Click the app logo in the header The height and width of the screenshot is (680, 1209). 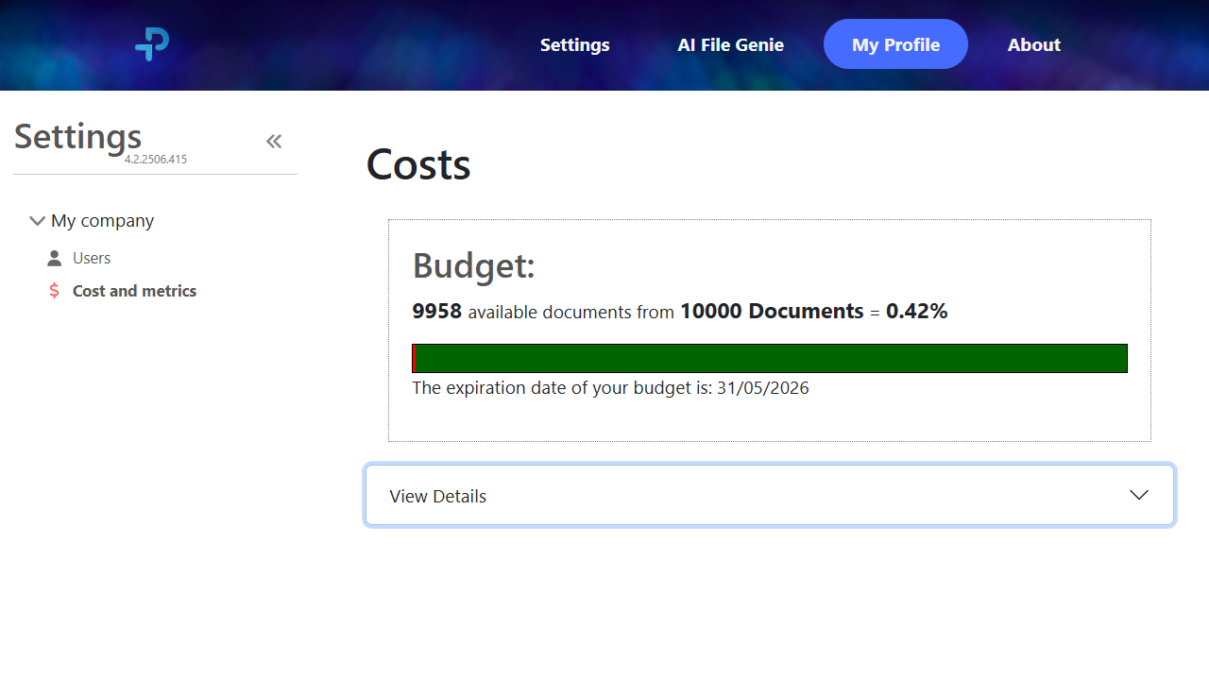152,44
